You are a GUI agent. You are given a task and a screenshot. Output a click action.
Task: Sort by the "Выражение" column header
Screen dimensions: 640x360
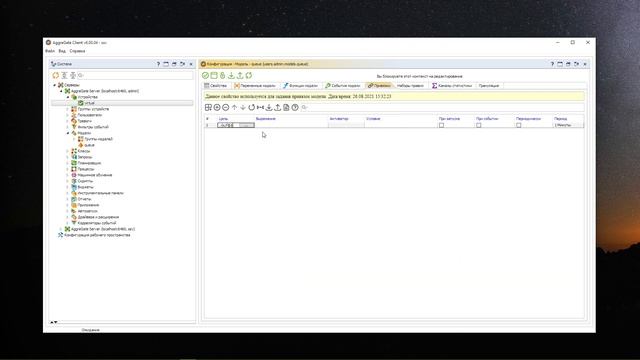click(x=266, y=119)
